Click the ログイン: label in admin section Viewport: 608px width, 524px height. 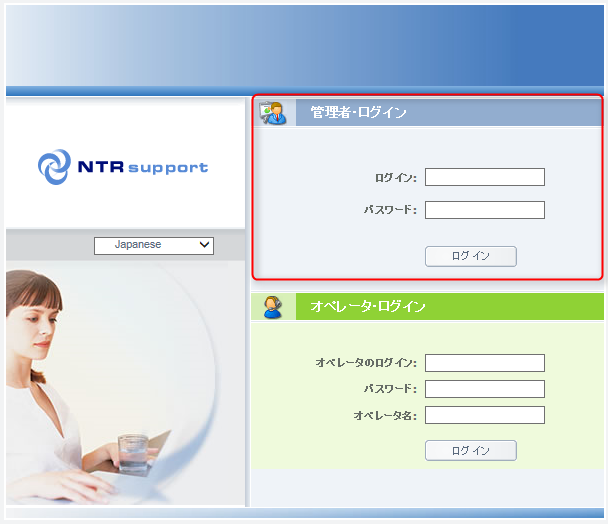coord(396,178)
